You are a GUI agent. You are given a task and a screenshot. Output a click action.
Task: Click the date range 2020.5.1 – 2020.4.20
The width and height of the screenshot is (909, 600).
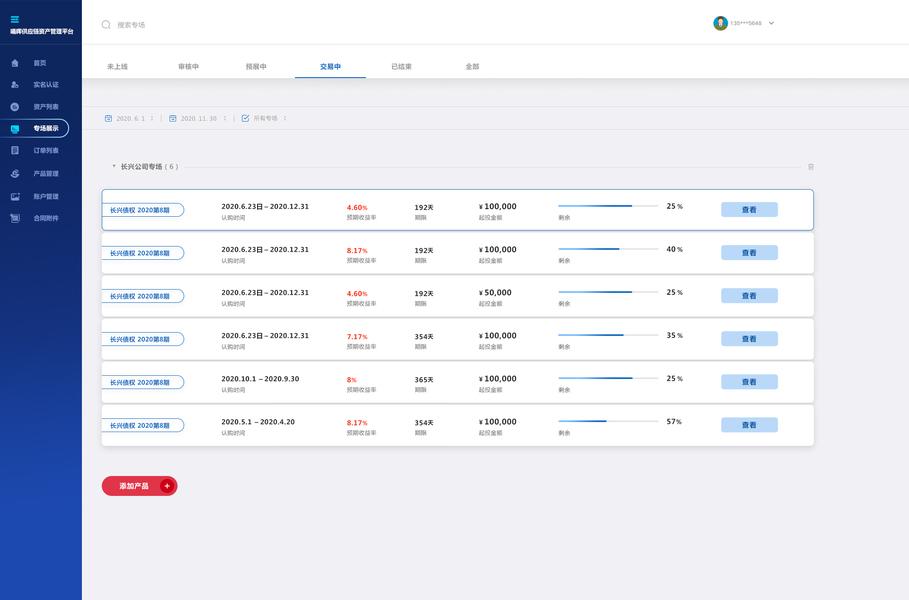pos(258,421)
